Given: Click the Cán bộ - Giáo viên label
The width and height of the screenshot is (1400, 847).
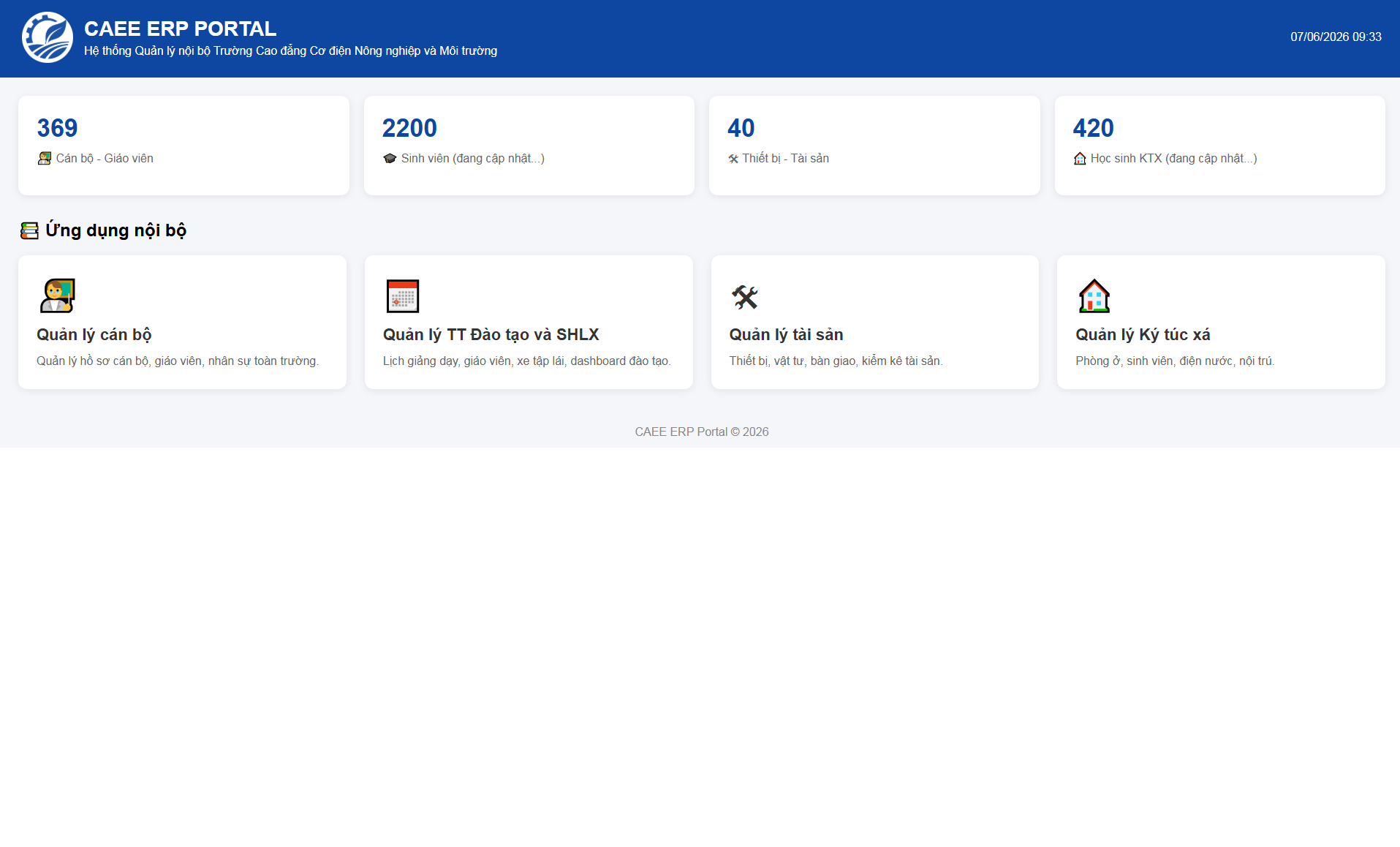Looking at the screenshot, I should tap(105, 159).
